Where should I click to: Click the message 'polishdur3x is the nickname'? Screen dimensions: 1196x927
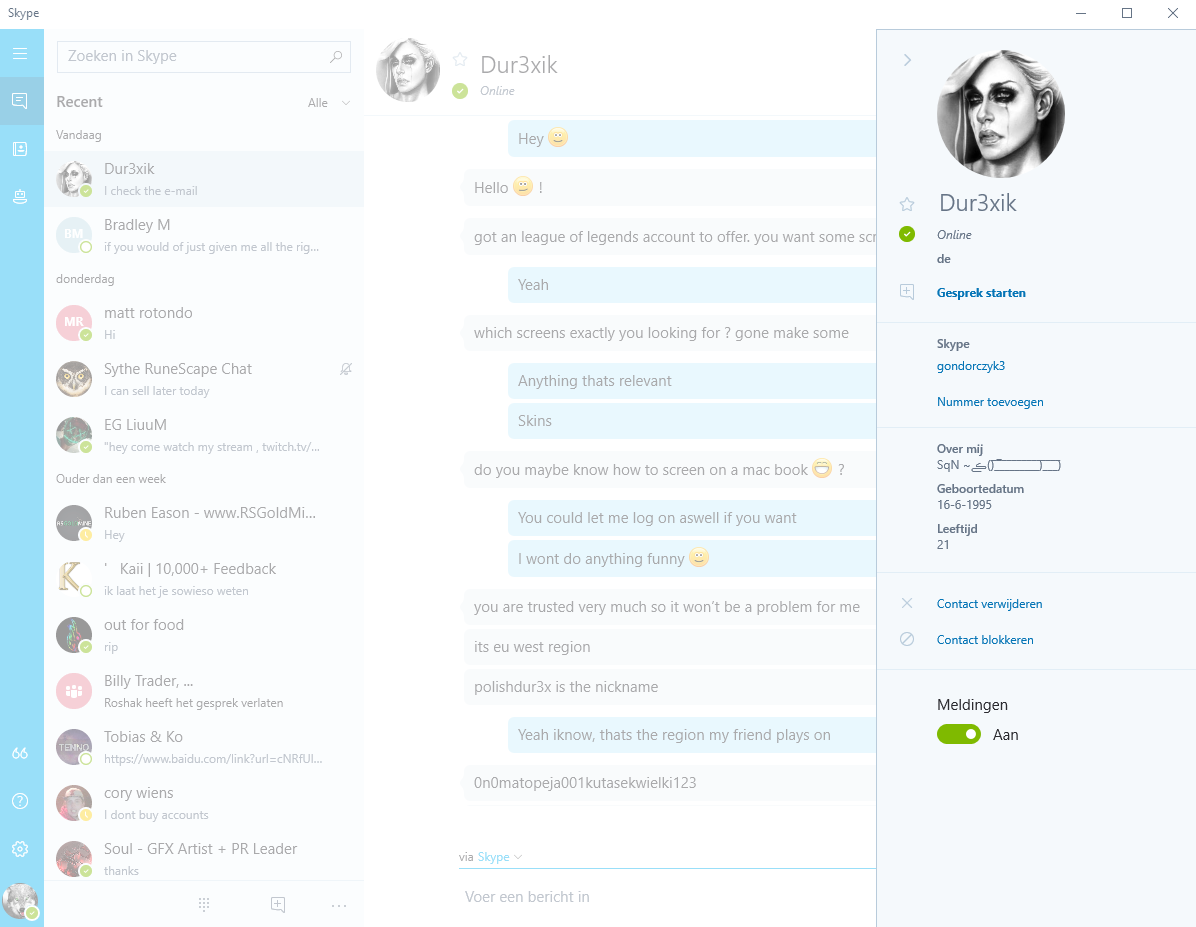tap(669, 687)
